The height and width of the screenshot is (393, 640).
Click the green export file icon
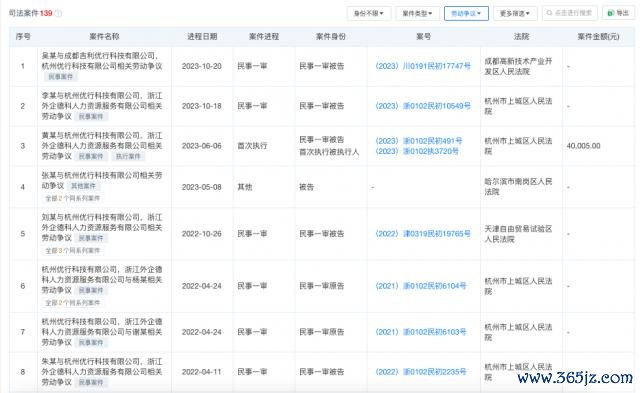[x=611, y=13]
